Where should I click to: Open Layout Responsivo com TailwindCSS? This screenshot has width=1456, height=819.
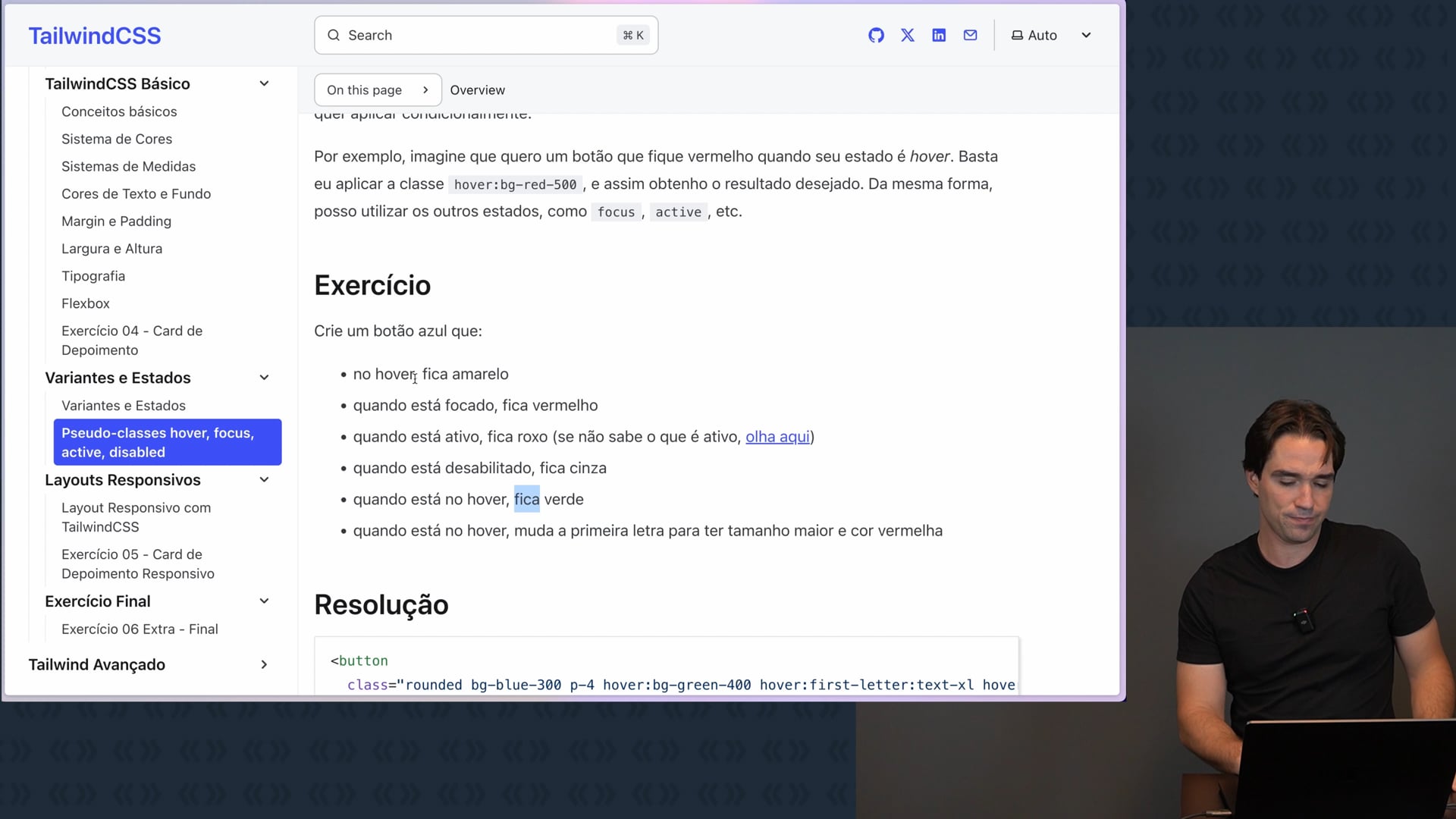pyautogui.click(x=136, y=517)
